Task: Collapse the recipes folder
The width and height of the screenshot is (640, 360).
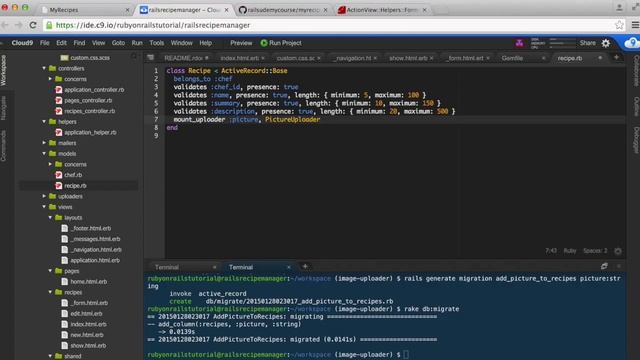Action: 50,292
